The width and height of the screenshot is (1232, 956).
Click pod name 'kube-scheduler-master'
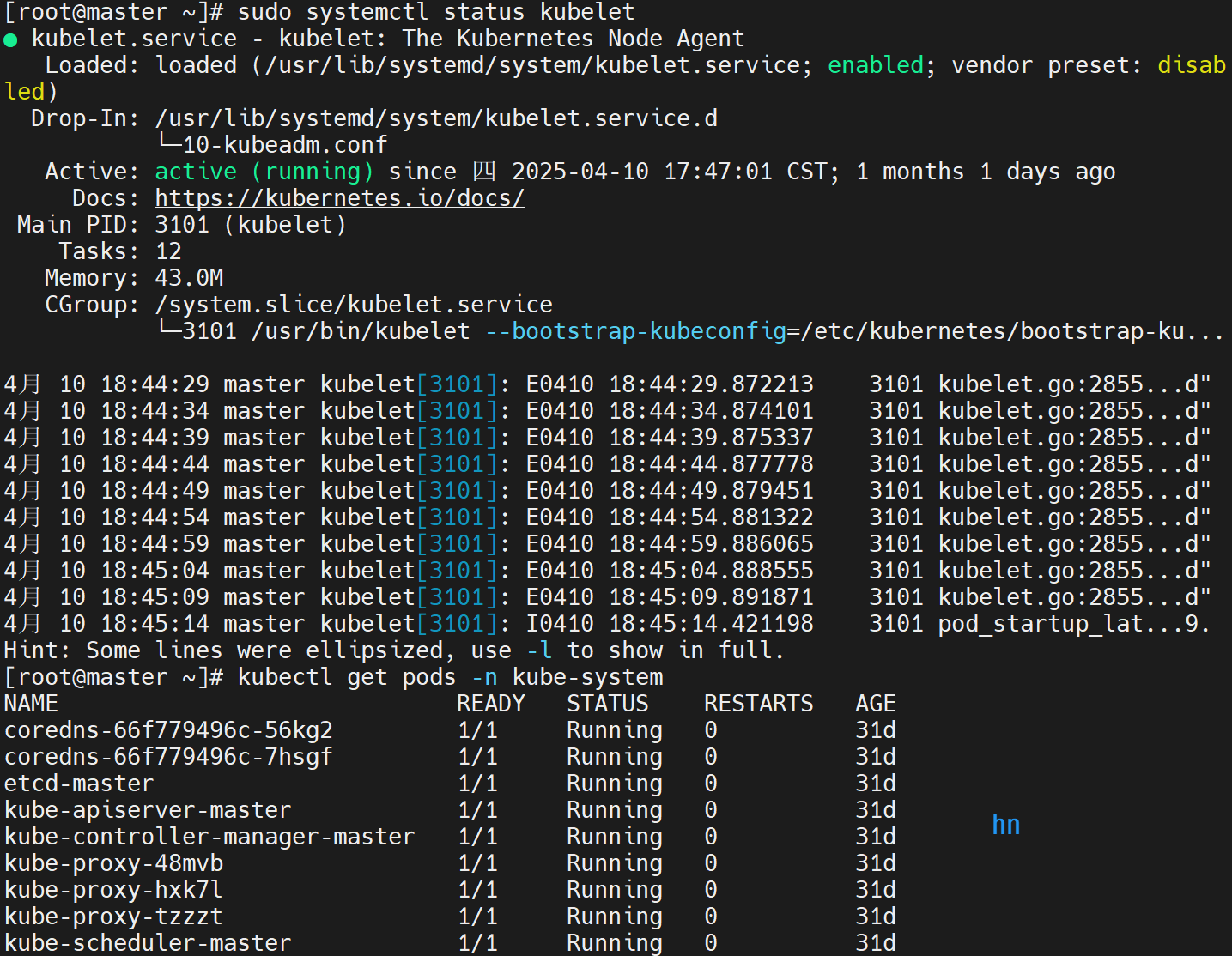click(x=148, y=942)
